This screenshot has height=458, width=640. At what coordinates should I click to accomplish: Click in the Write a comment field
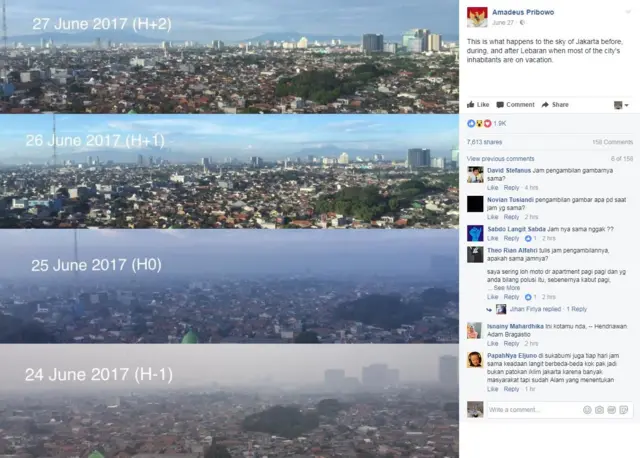[534, 410]
